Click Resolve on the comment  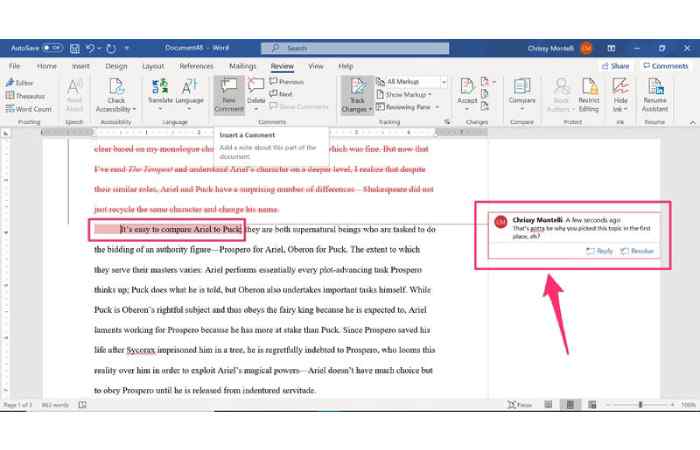coord(637,251)
